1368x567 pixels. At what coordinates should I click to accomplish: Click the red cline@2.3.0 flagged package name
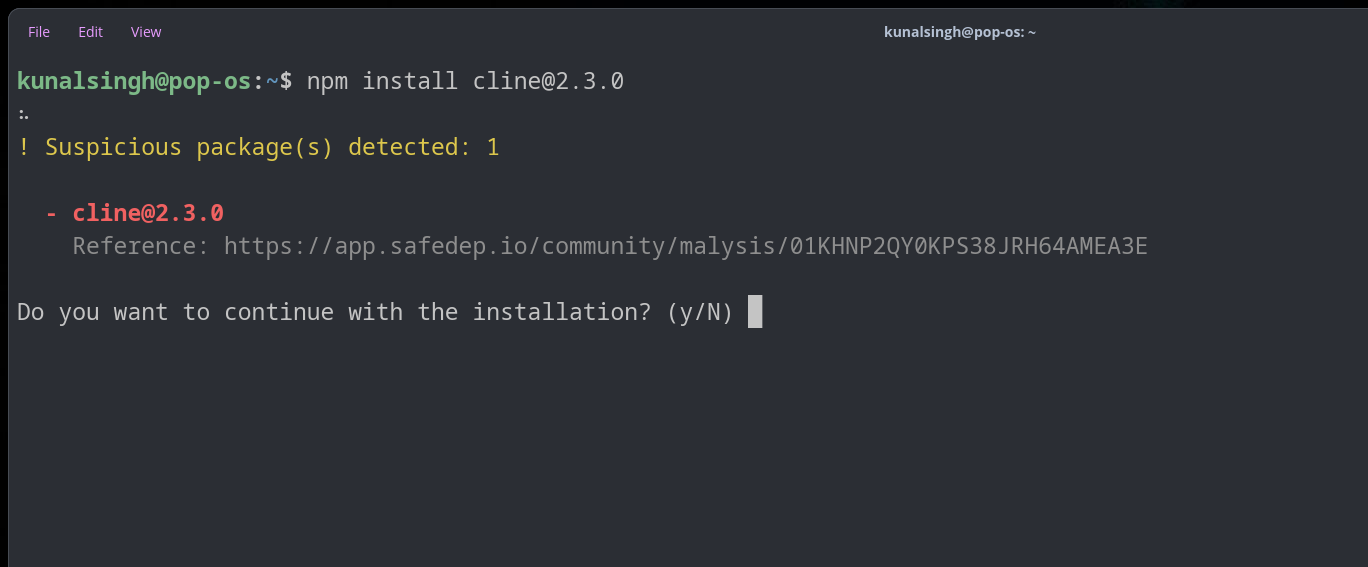click(148, 213)
